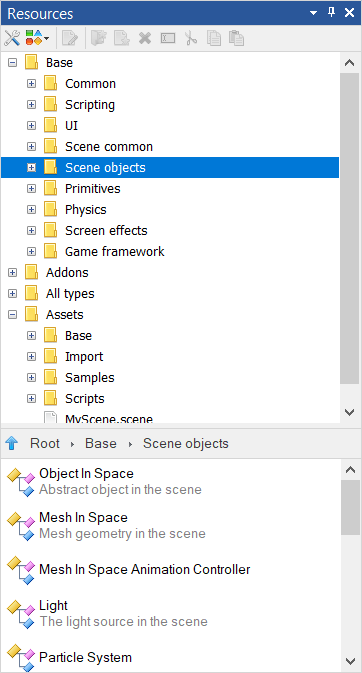
Task: Open the colored shapes filter dropdown
Action: (x=37, y=38)
